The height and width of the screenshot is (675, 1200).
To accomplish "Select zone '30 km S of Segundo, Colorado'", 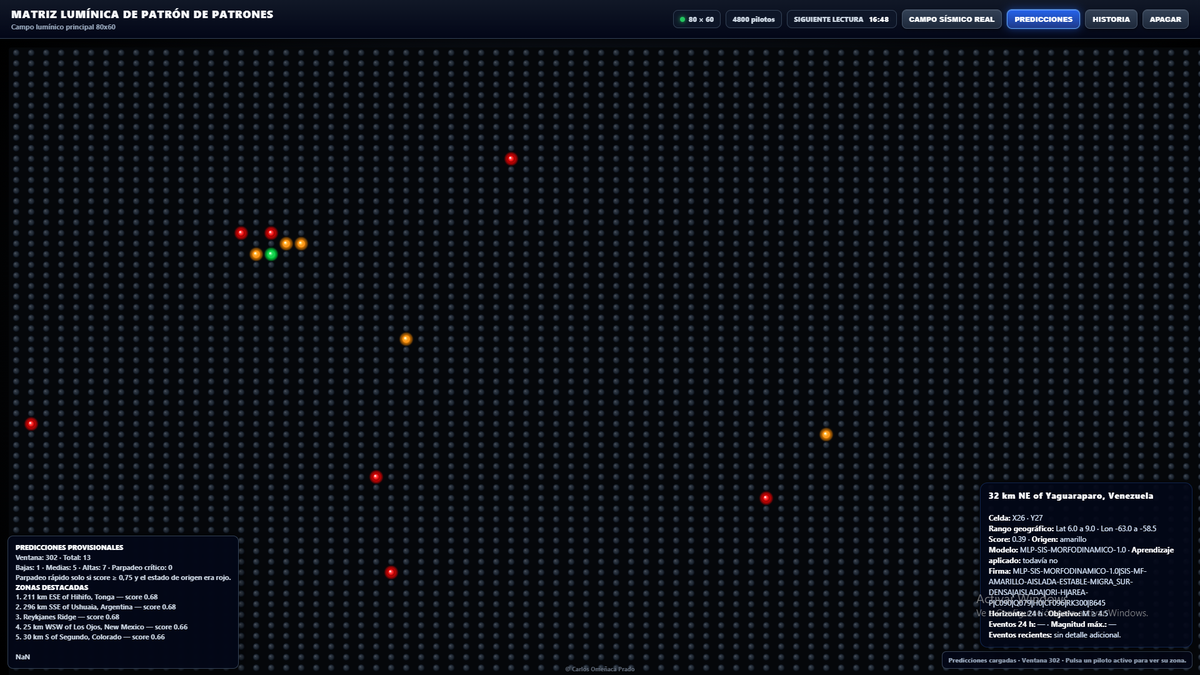I will coord(90,637).
